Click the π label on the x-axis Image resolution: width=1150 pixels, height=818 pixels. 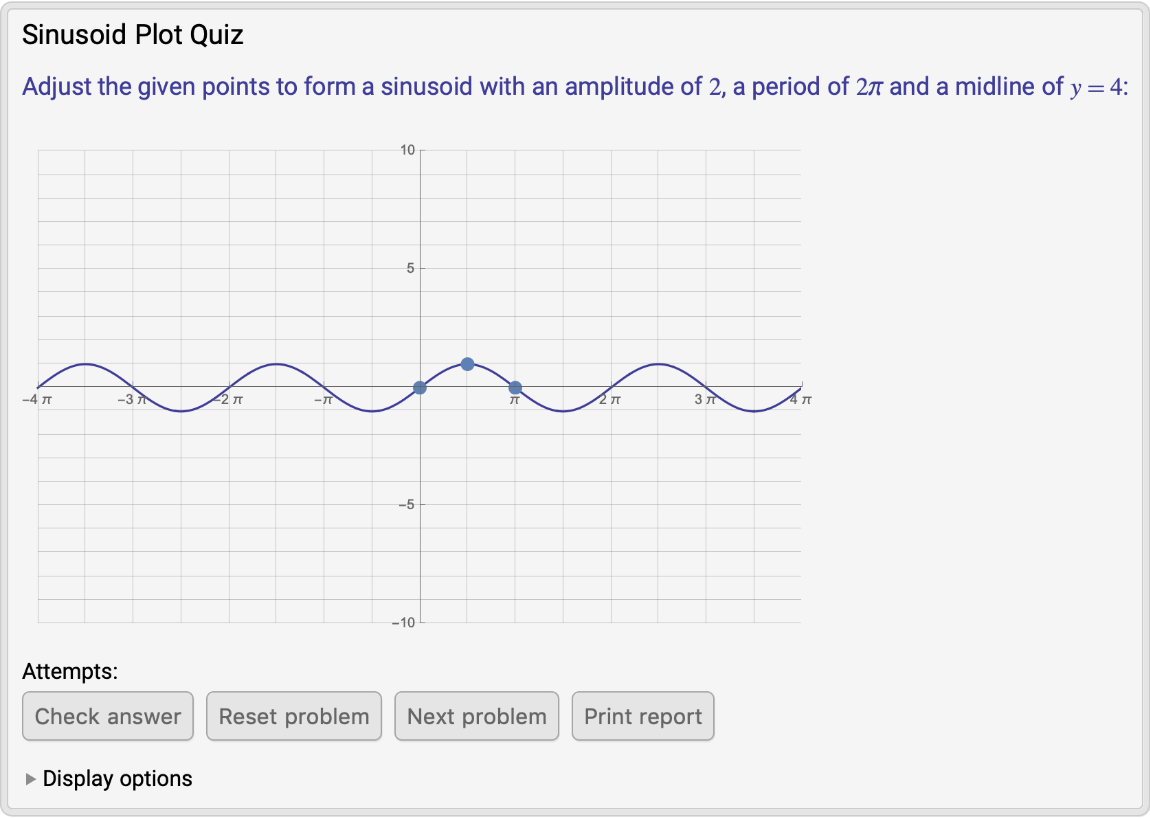click(x=514, y=398)
